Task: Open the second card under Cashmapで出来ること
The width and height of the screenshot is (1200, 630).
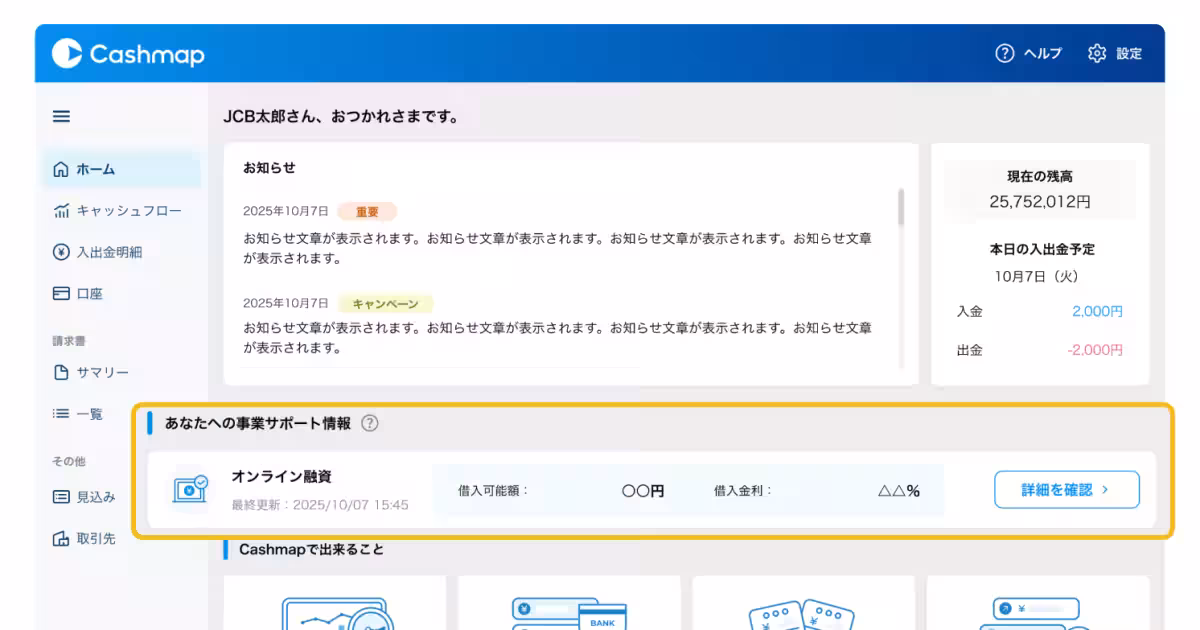Action: (x=568, y=605)
